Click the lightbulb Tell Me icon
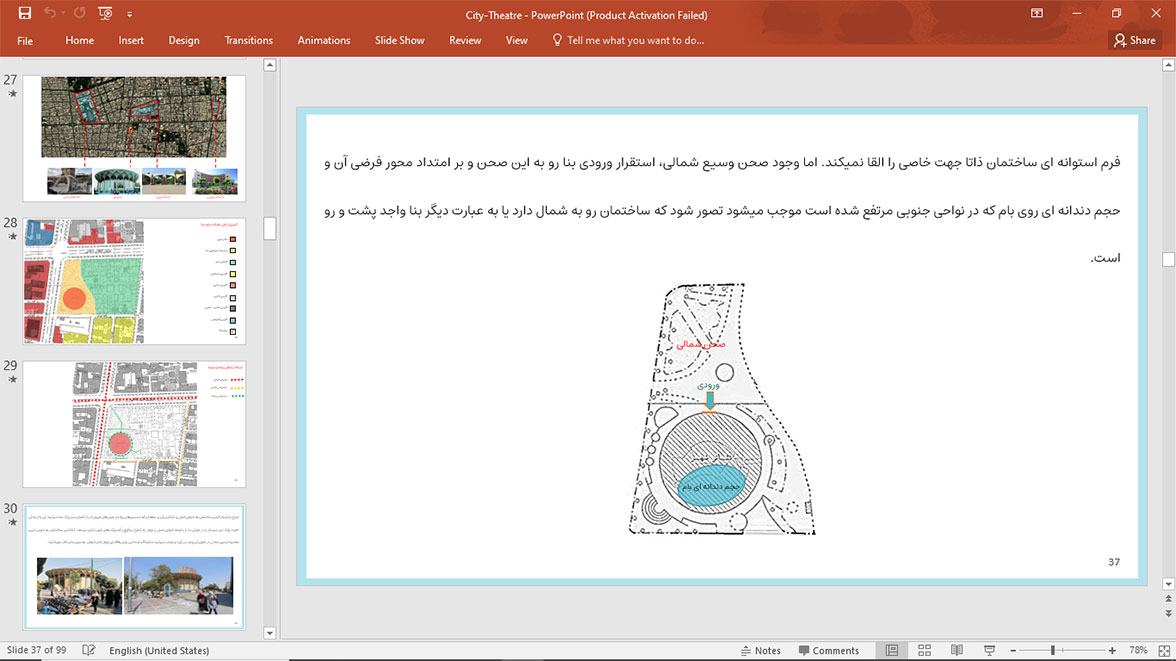The image size is (1176, 661). (556, 40)
